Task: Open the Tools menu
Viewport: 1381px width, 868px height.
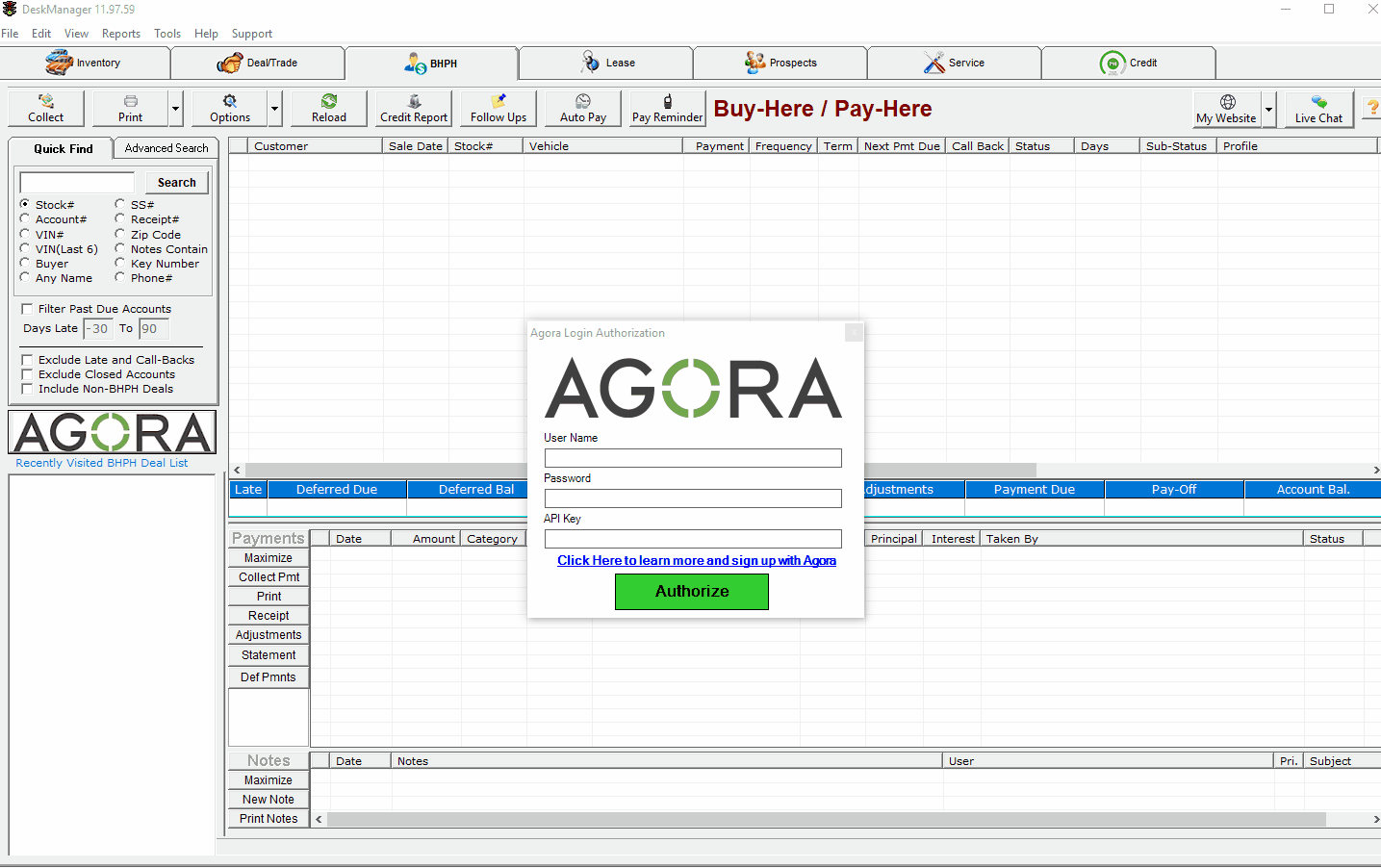Action: pos(167,34)
